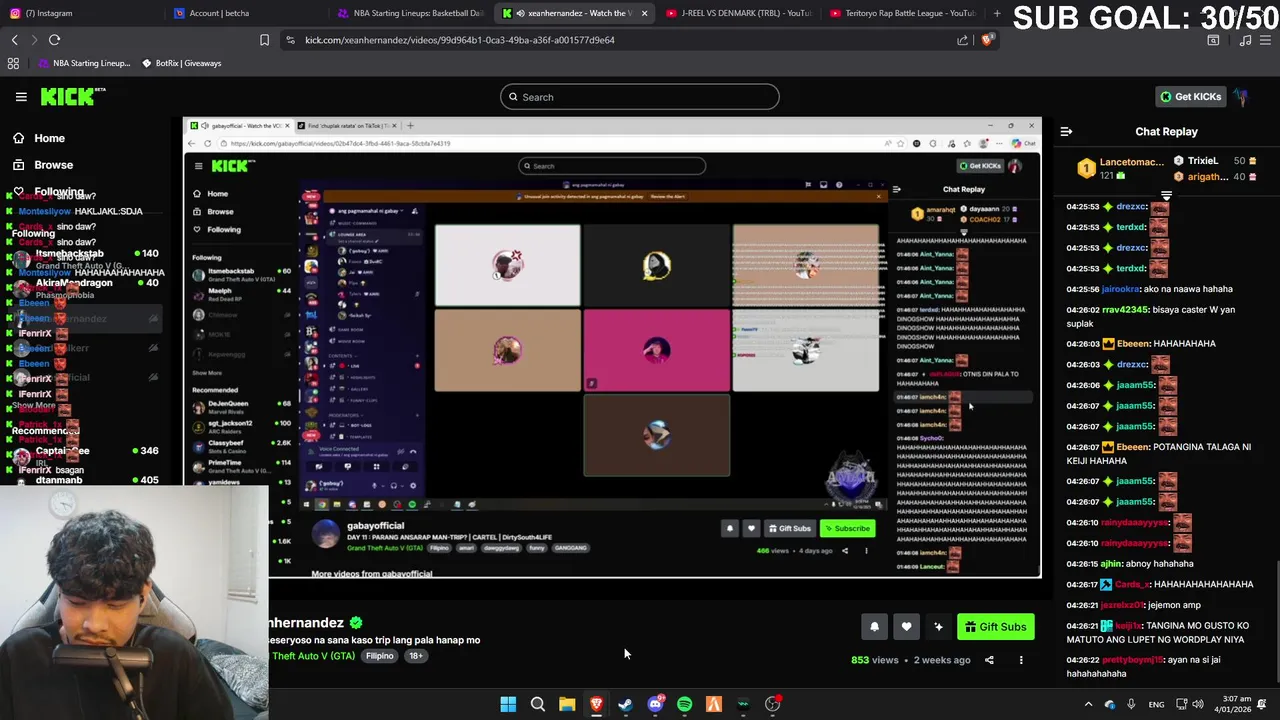Click the Filipino language tag

[x=379, y=656]
